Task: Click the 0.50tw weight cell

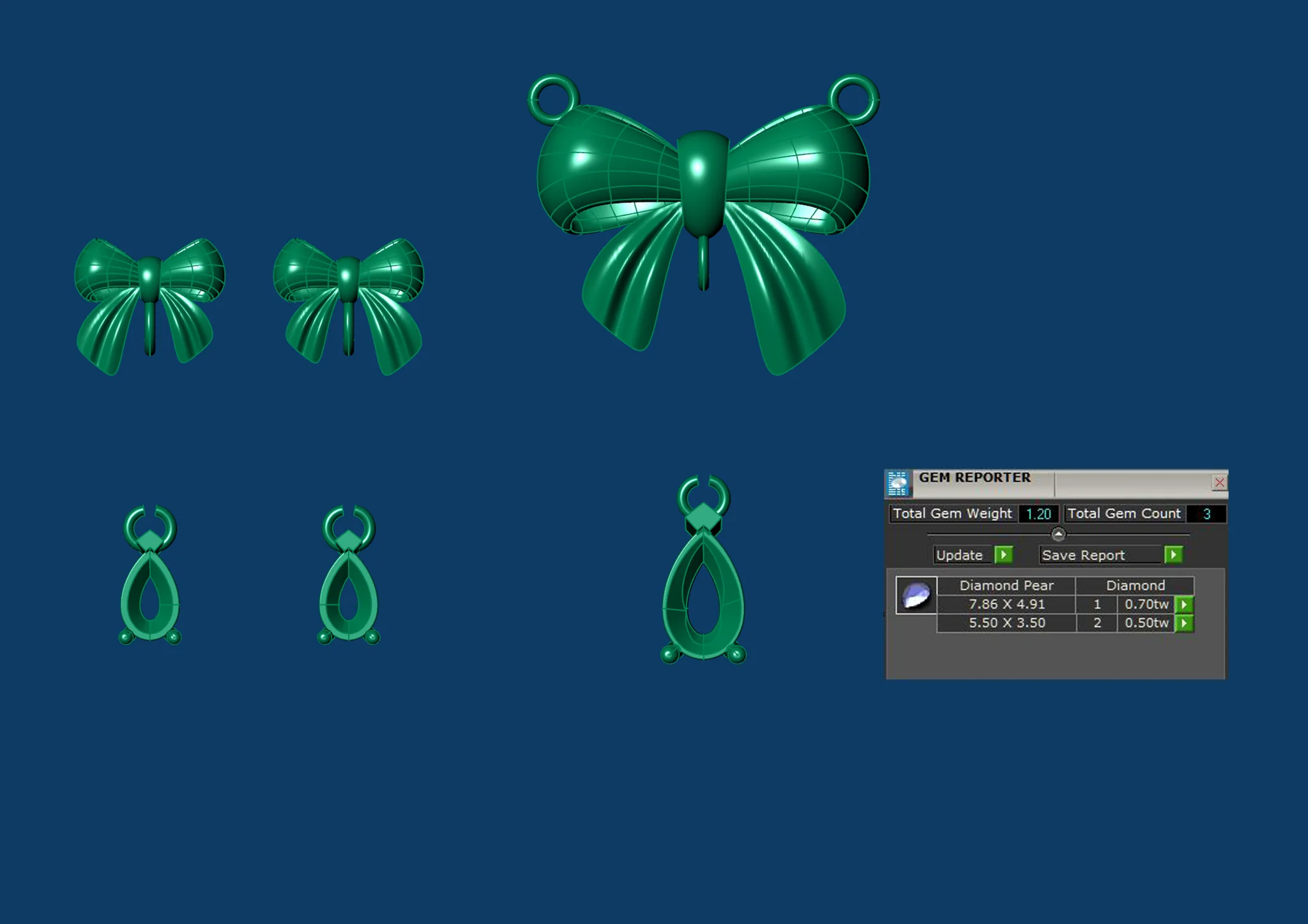Action: (x=1146, y=623)
